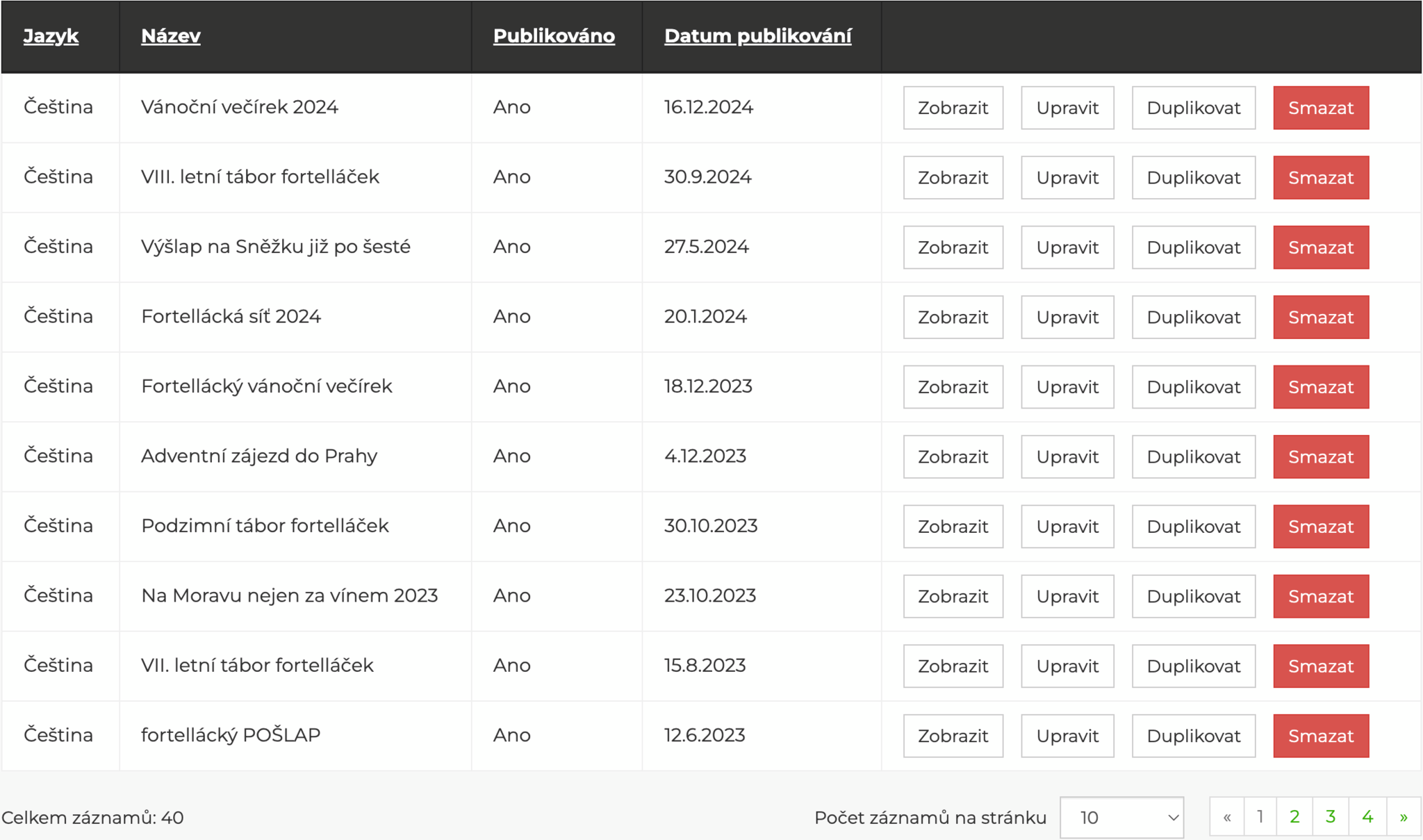Edit VIII. letní tábor fortelláček via Upravit
Viewport: 1423px width, 840px height.
[x=1067, y=177]
